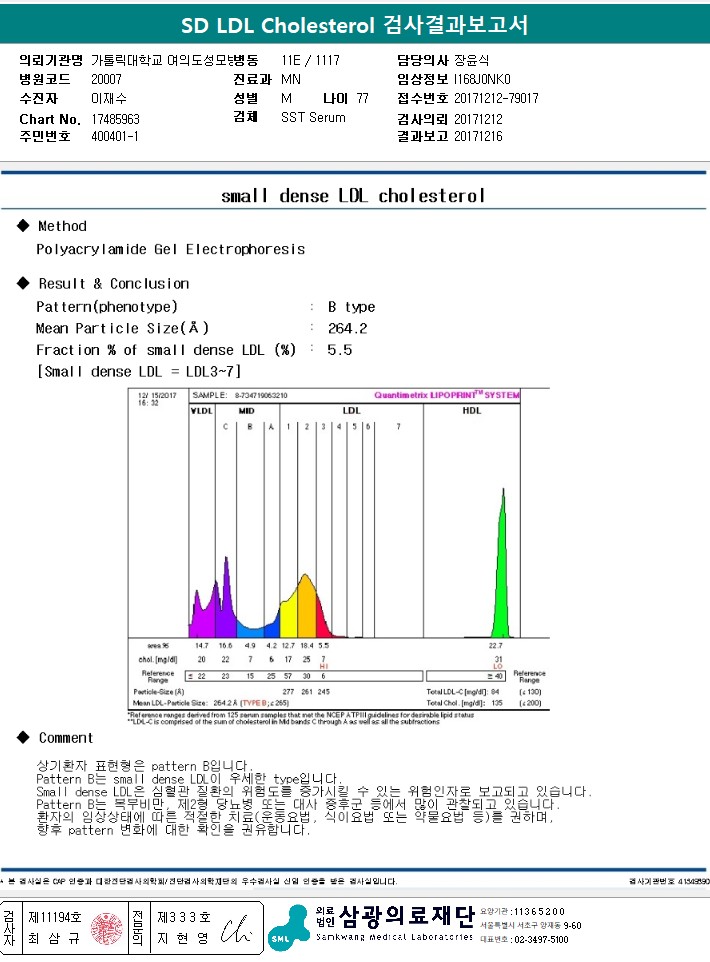Click the report date '20171216'
The image size is (710, 962).
(x=478, y=136)
